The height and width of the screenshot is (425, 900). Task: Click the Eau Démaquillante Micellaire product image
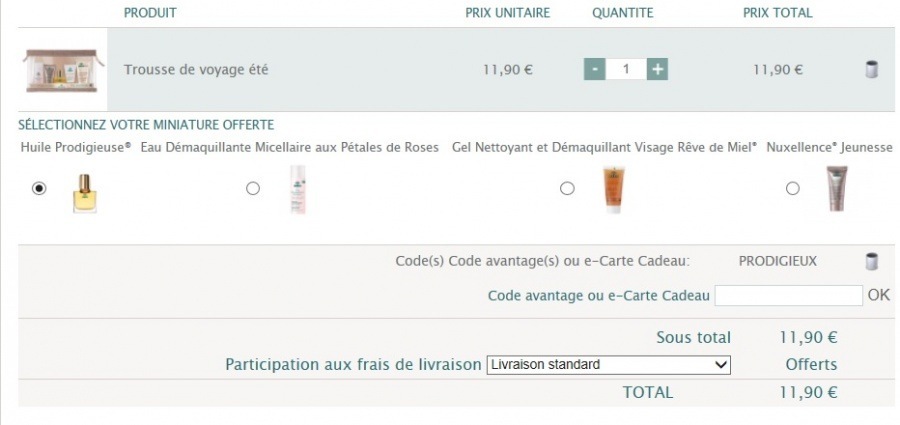point(297,189)
